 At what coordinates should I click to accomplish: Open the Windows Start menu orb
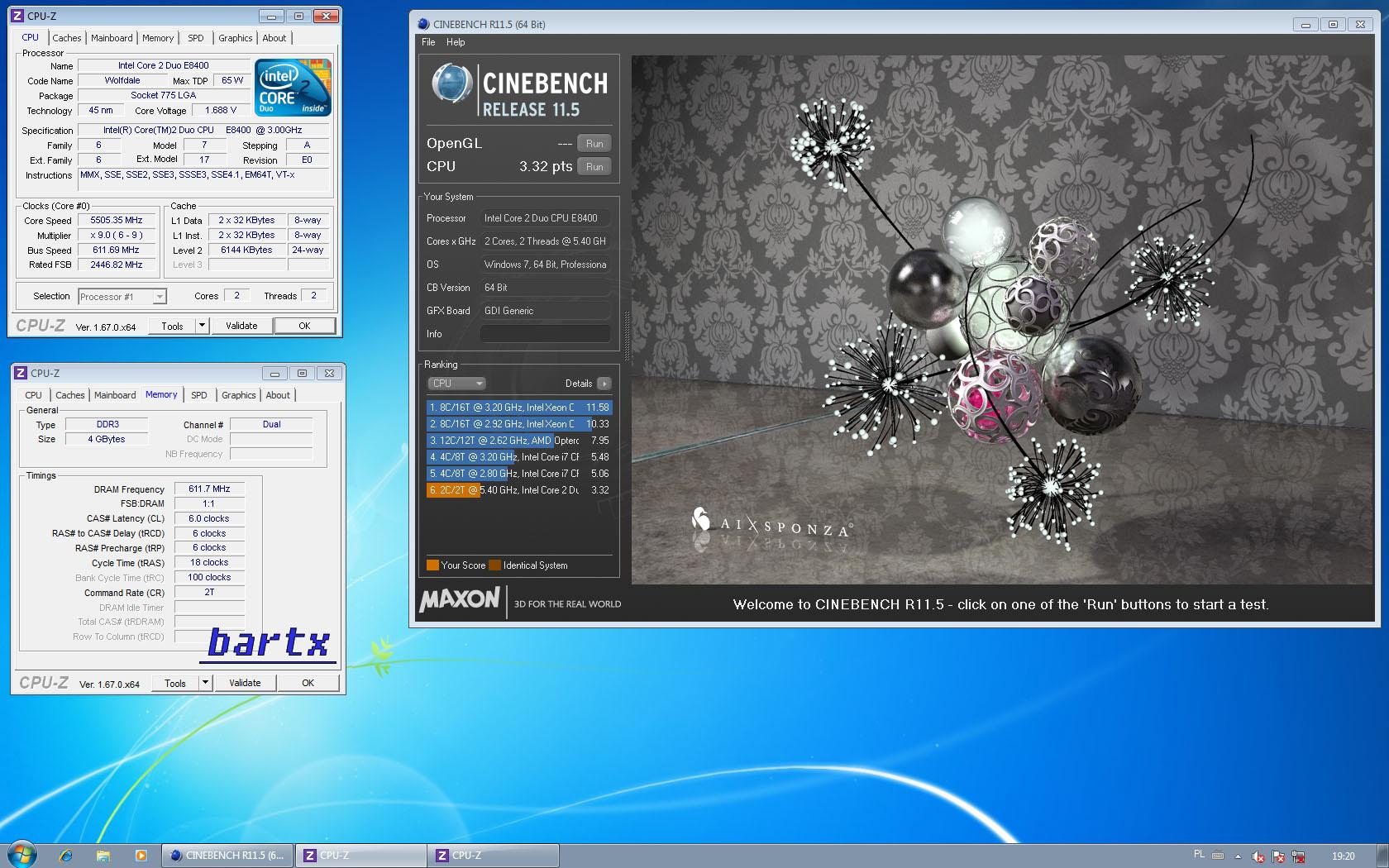22,855
